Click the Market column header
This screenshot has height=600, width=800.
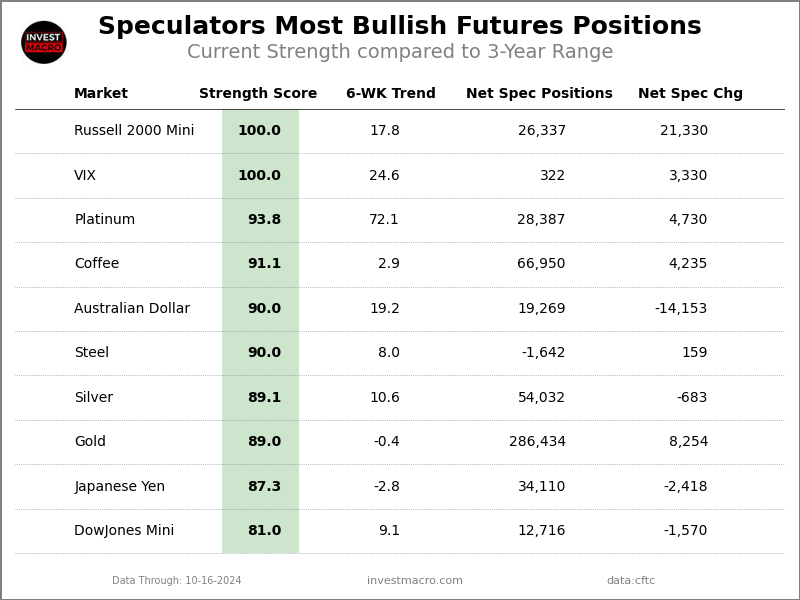101,94
